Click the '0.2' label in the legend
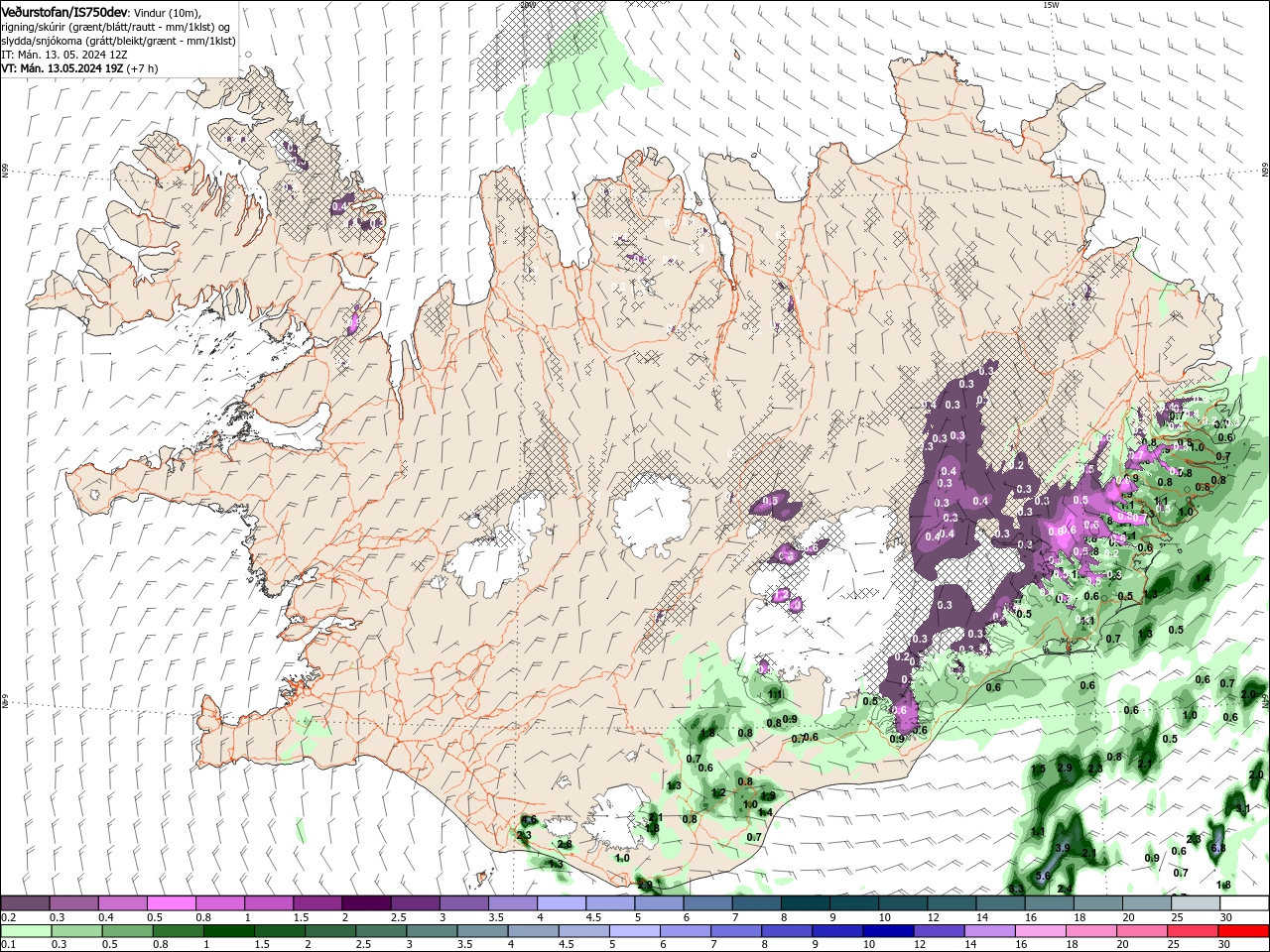The width and height of the screenshot is (1270, 952). [9, 917]
